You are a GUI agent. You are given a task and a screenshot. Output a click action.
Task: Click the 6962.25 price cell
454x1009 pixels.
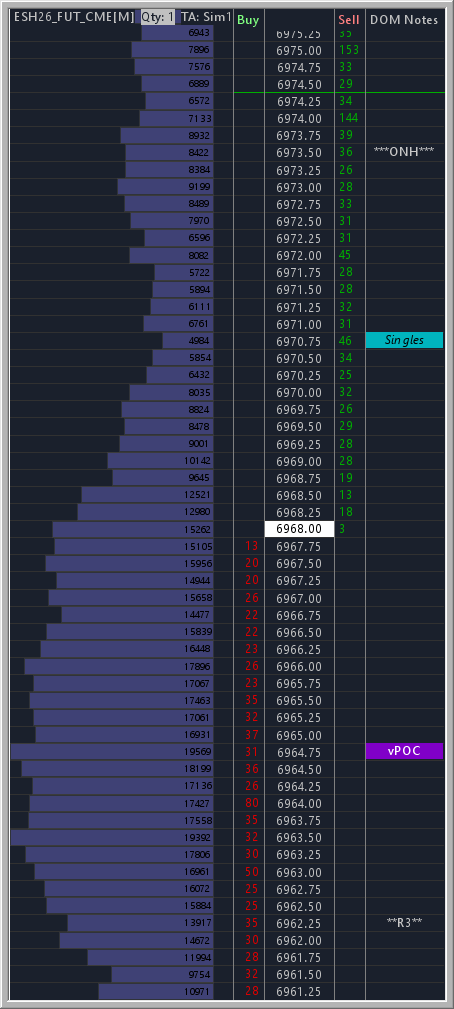[299, 923]
